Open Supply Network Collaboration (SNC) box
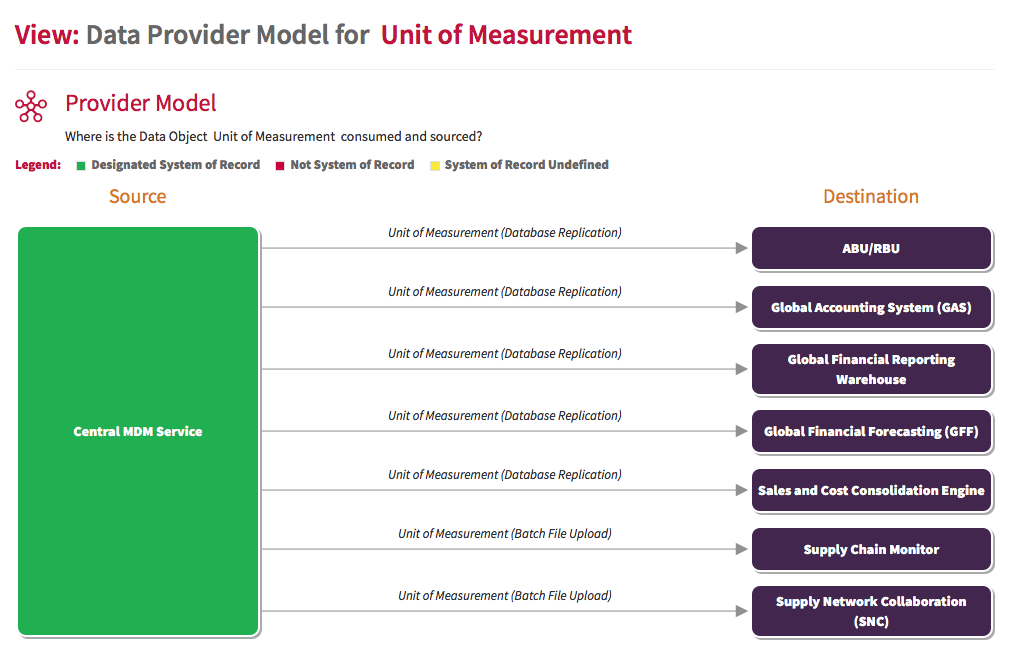Screen dimensions: 1009x659 tap(871, 611)
